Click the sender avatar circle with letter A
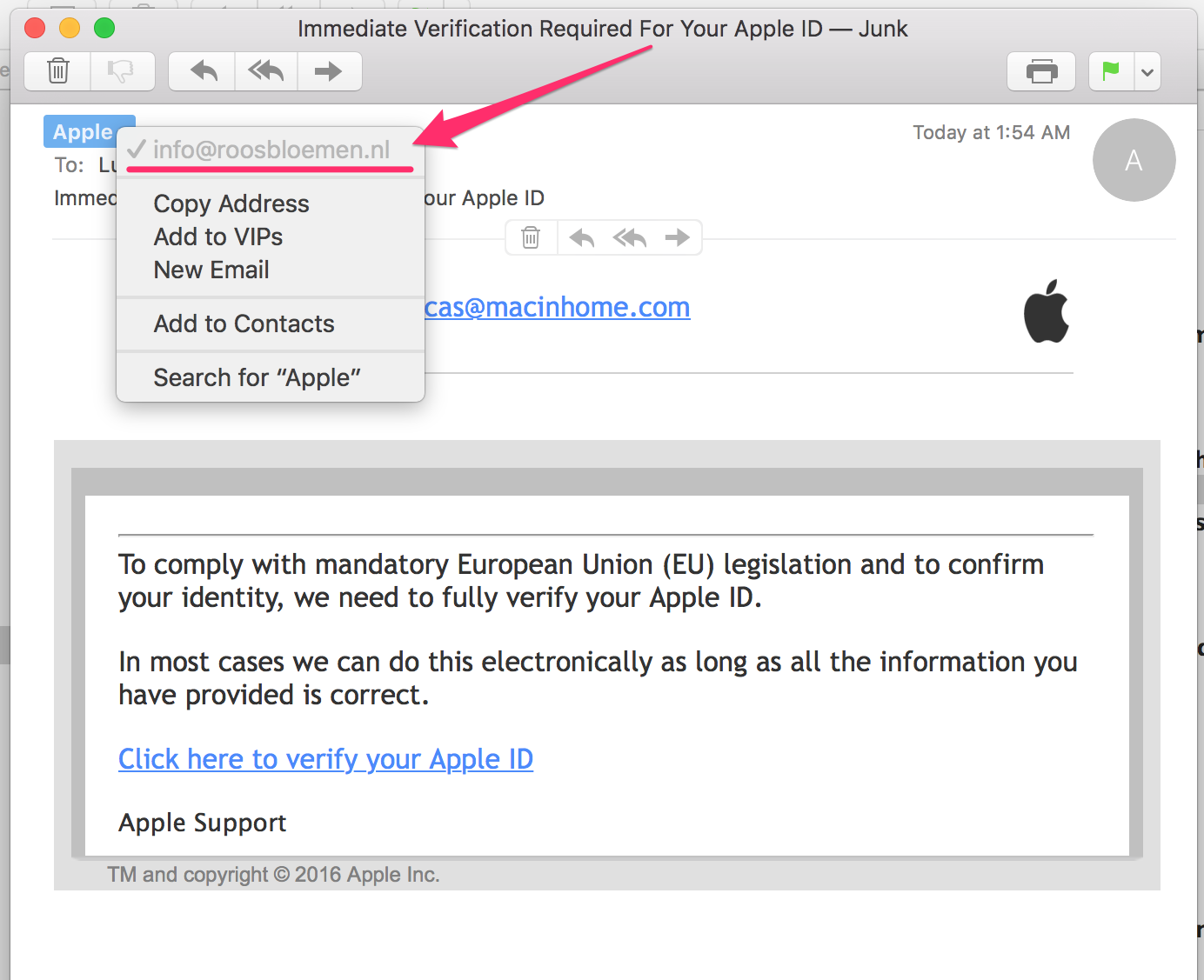 point(1134,160)
